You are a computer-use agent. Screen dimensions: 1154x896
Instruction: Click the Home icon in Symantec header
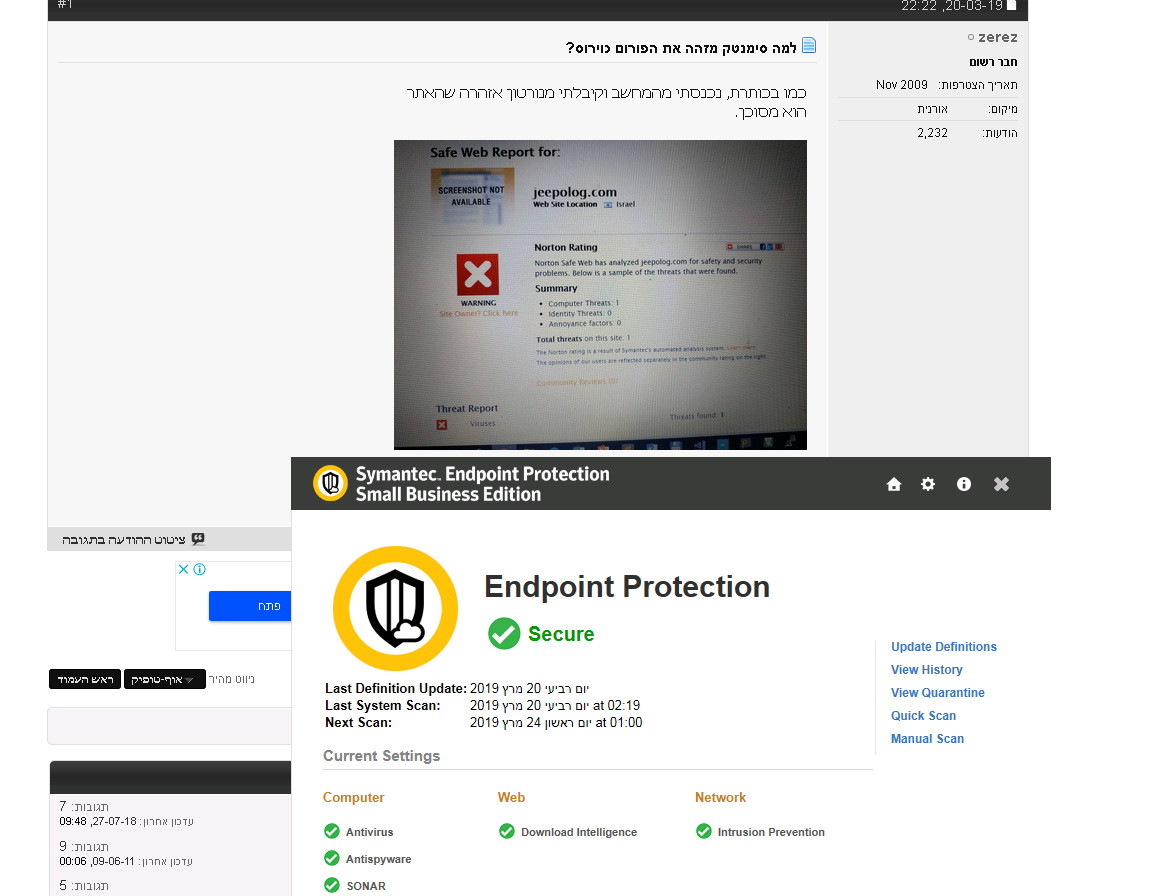(894, 484)
